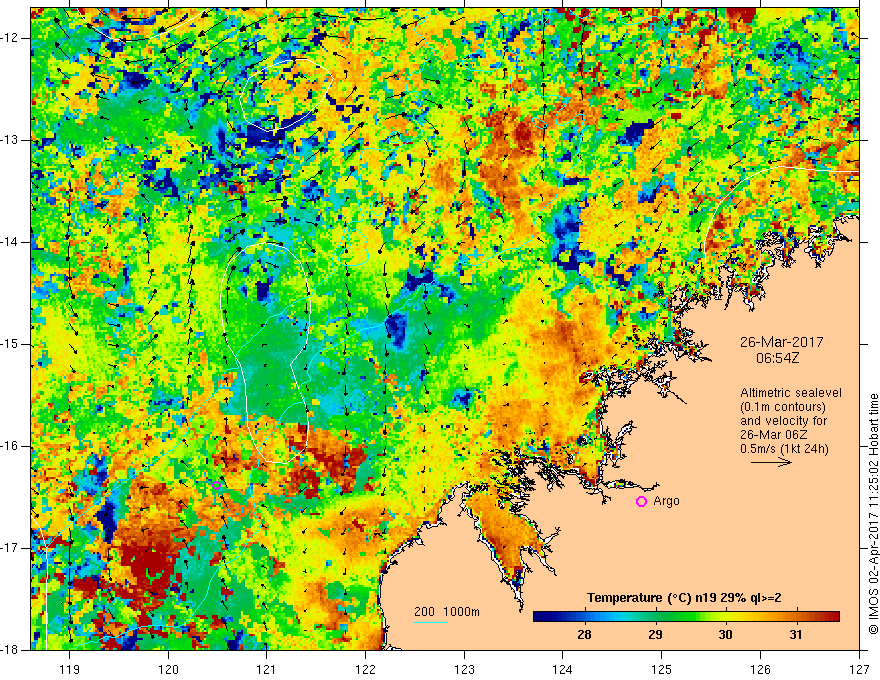The width and height of the screenshot is (880, 680).
Task: Click longitude axis label 121
Action: click(x=267, y=669)
